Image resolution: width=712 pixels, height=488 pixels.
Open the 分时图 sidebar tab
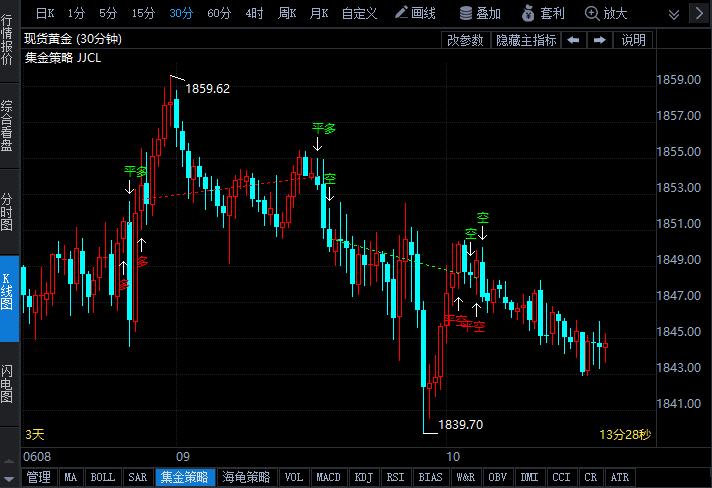tap(7, 212)
